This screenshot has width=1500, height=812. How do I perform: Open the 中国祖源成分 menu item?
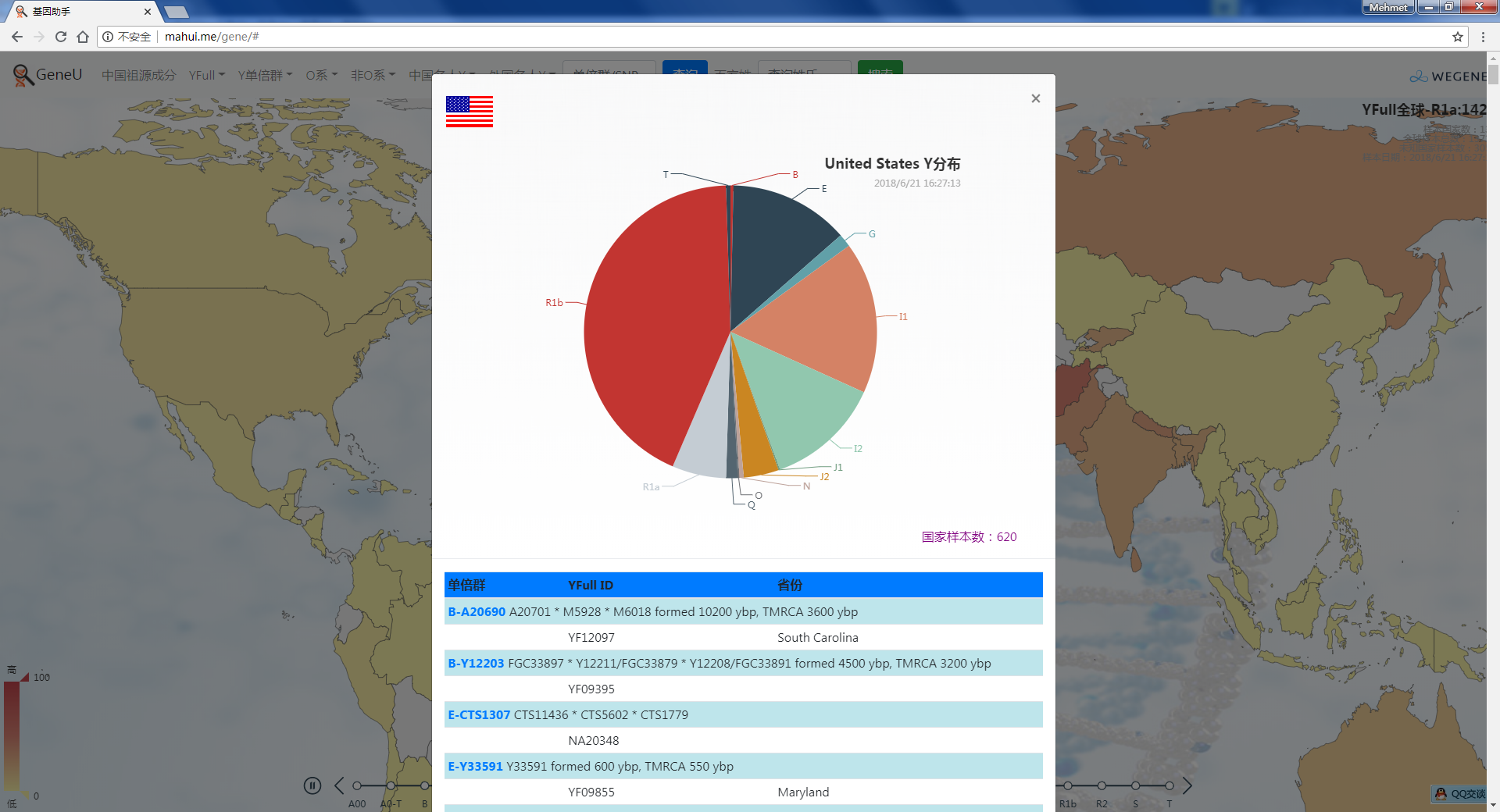click(138, 75)
